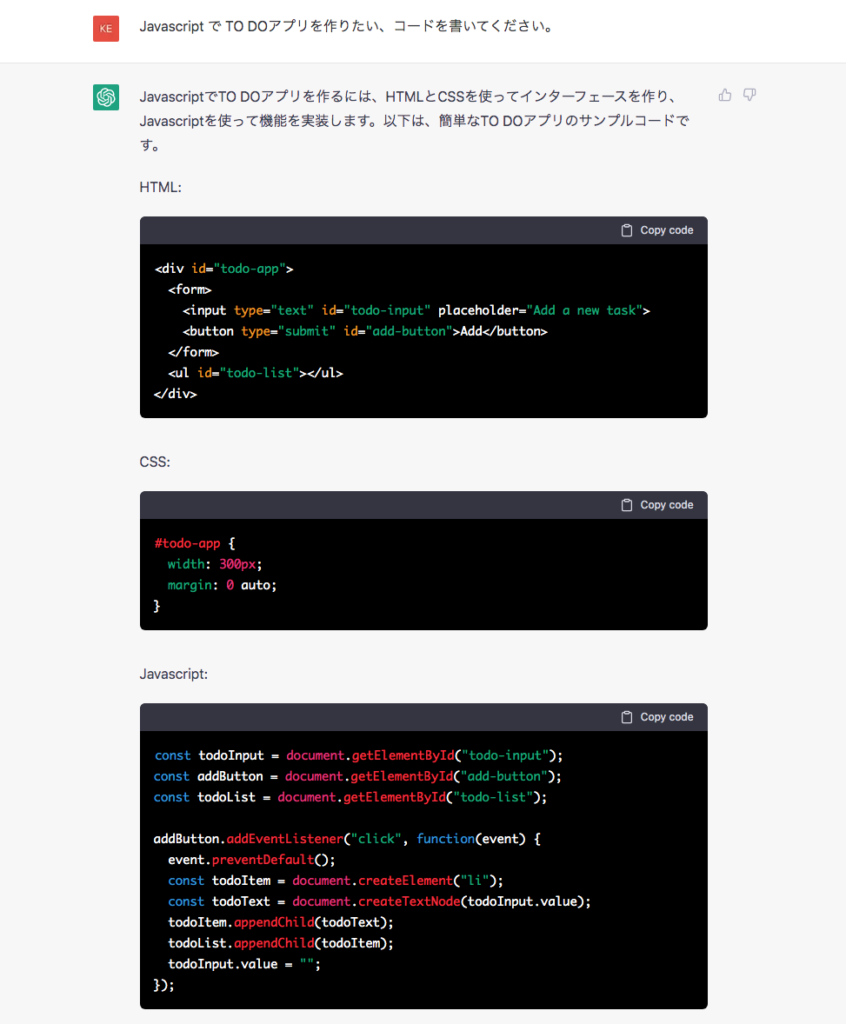
Task: Click the clipboard icon in the HTML block header
Action: pyautogui.click(x=626, y=231)
